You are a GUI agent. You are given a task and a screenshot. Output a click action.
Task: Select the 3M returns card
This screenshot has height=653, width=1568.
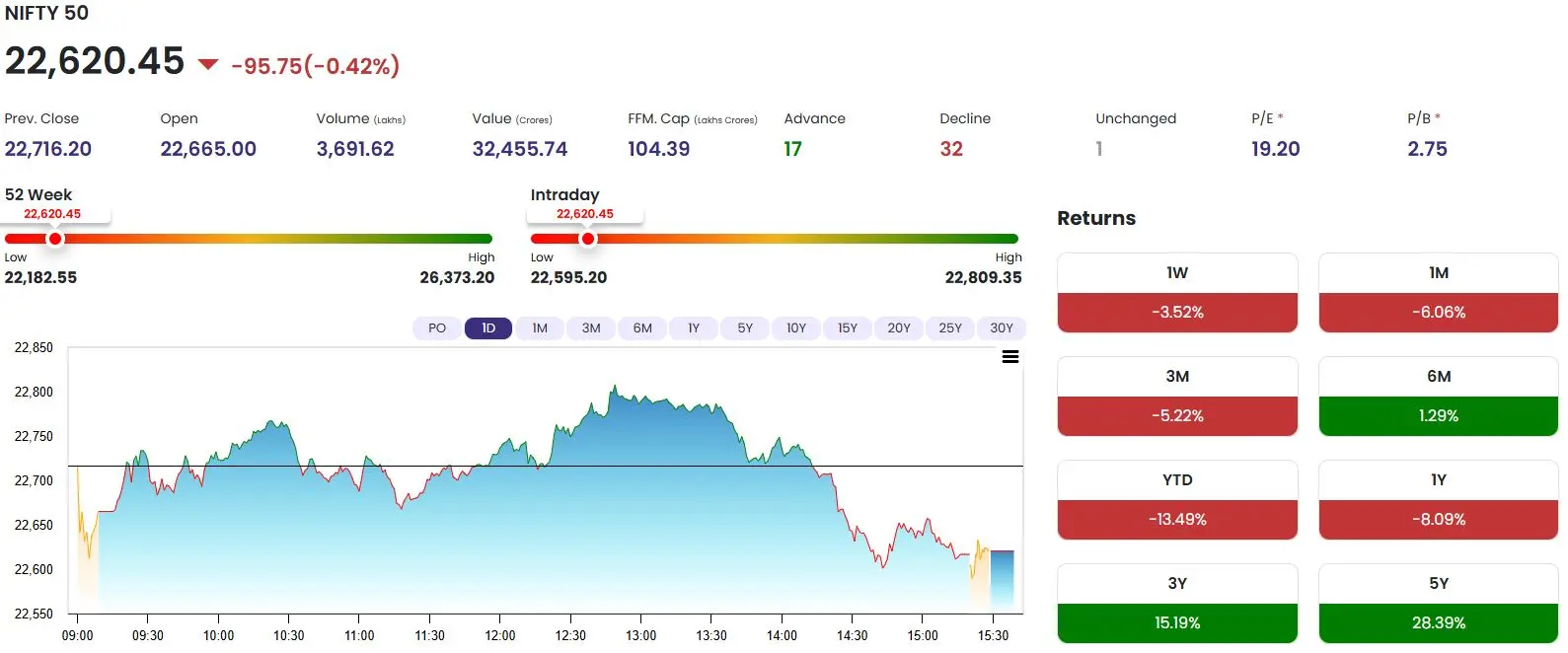[x=1177, y=397]
